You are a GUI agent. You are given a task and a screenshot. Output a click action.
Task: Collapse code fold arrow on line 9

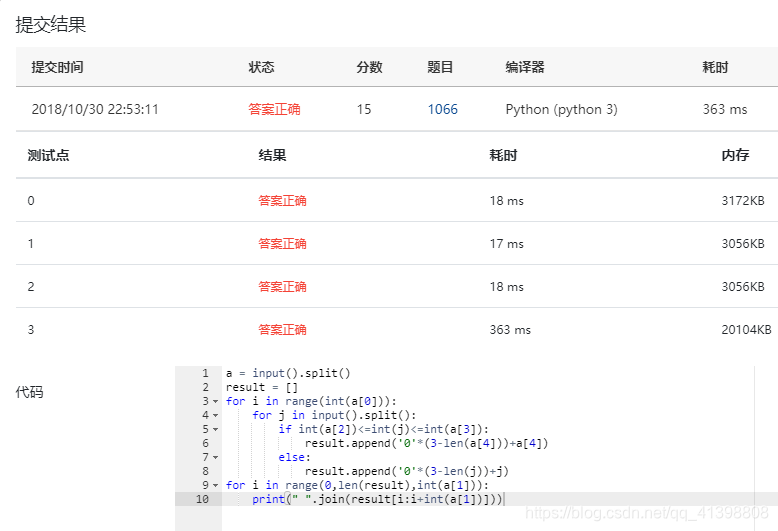point(215,485)
